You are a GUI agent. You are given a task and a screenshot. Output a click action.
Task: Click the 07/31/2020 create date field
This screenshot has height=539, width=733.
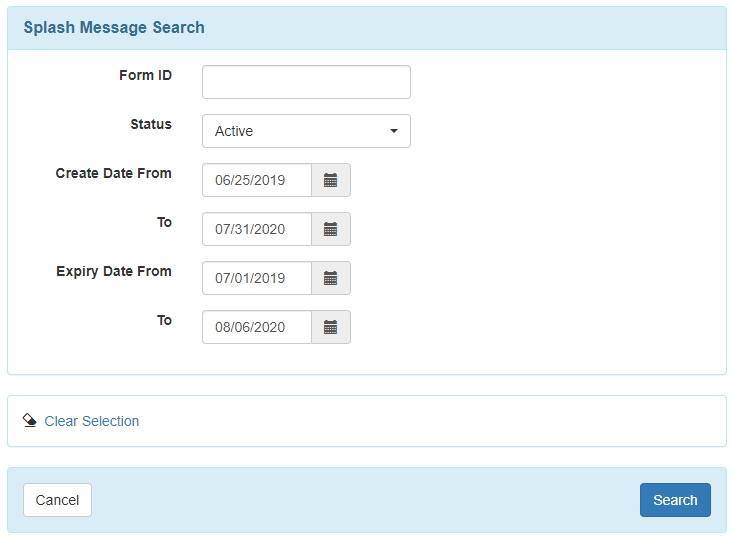pyautogui.click(x=257, y=229)
